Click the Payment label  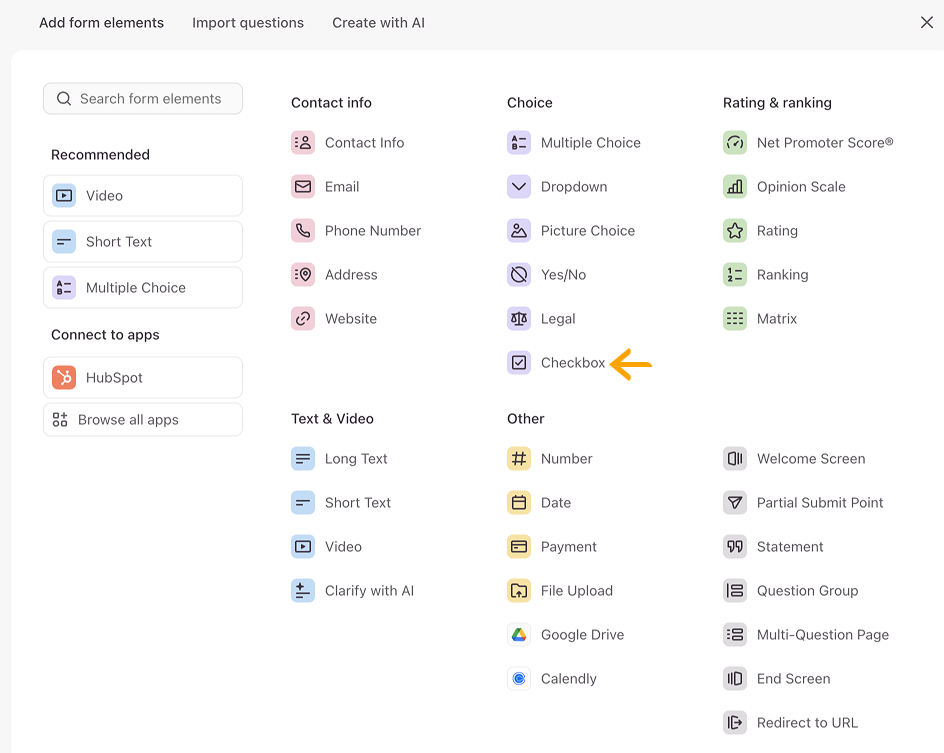point(568,547)
